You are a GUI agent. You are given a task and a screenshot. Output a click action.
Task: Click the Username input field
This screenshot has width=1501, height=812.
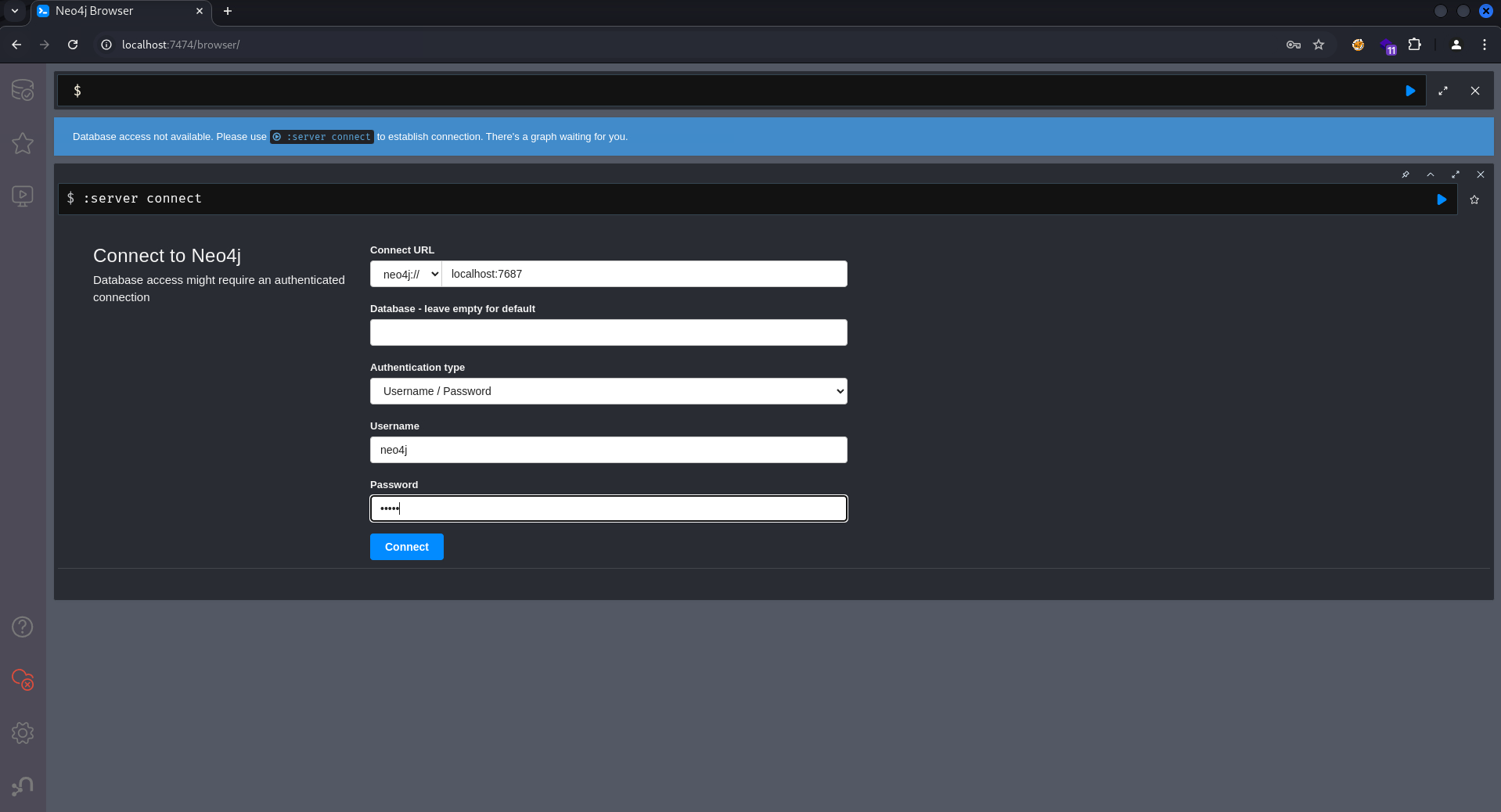(x=609, y=450)
